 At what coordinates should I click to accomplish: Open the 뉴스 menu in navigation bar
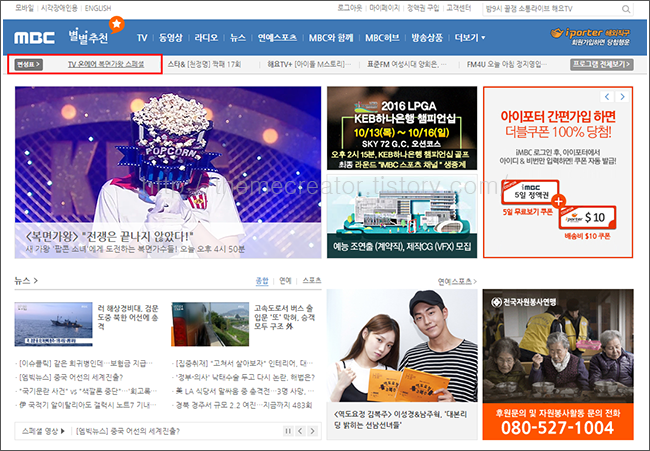[238, 38]
